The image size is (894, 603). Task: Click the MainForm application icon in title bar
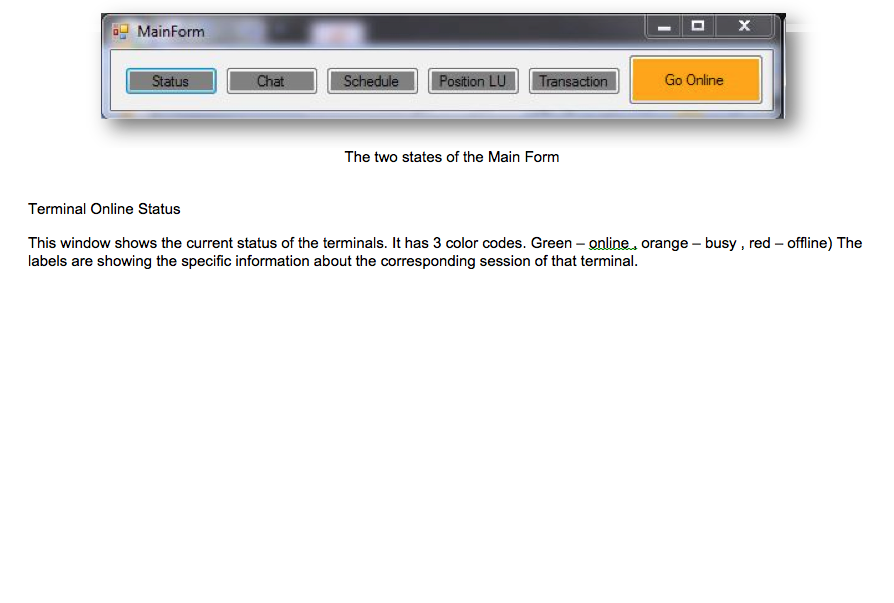pyautogui.click(x=121, y=31)
